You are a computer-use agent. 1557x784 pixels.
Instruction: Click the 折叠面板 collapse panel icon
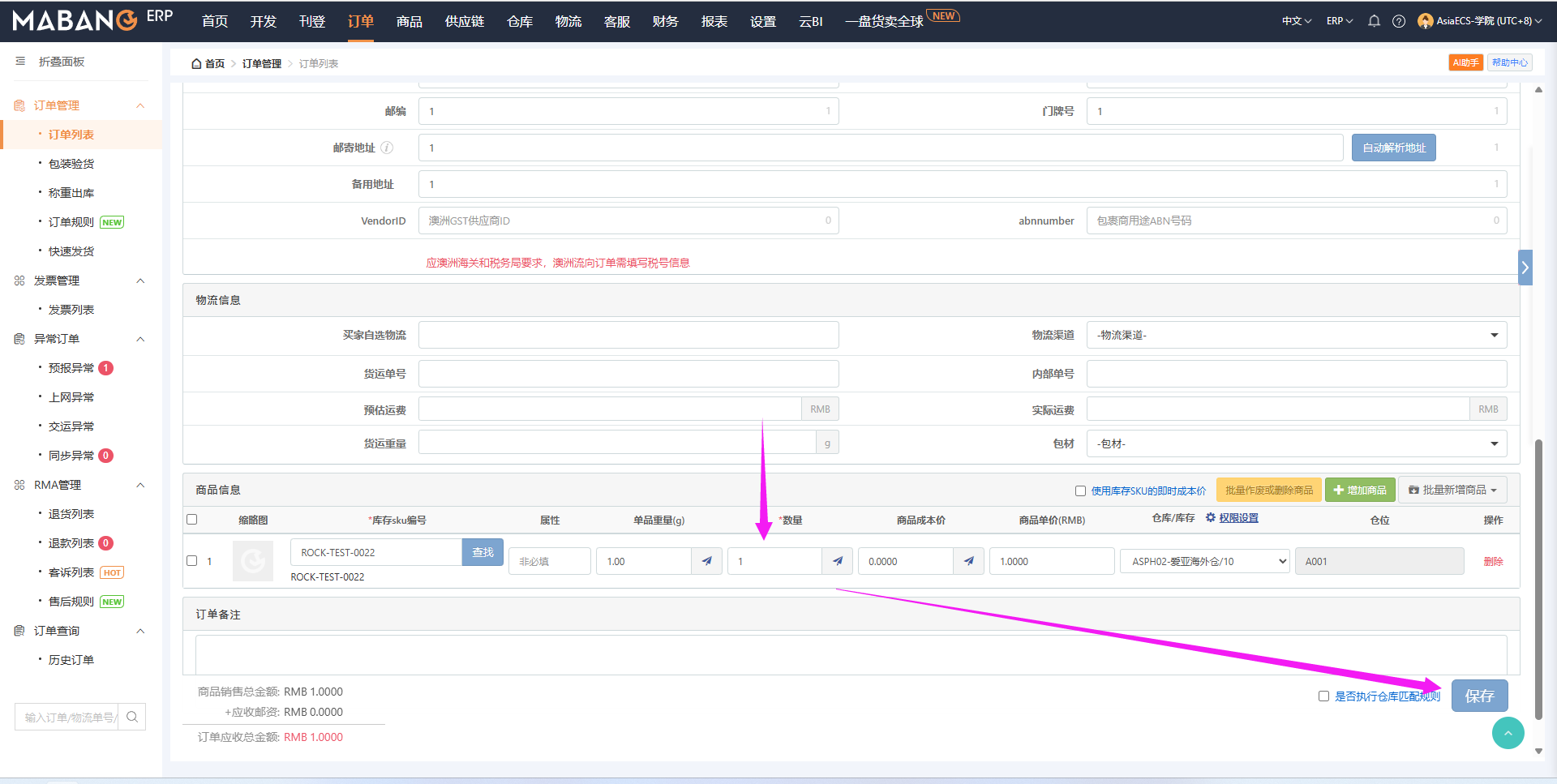[20, 62]
